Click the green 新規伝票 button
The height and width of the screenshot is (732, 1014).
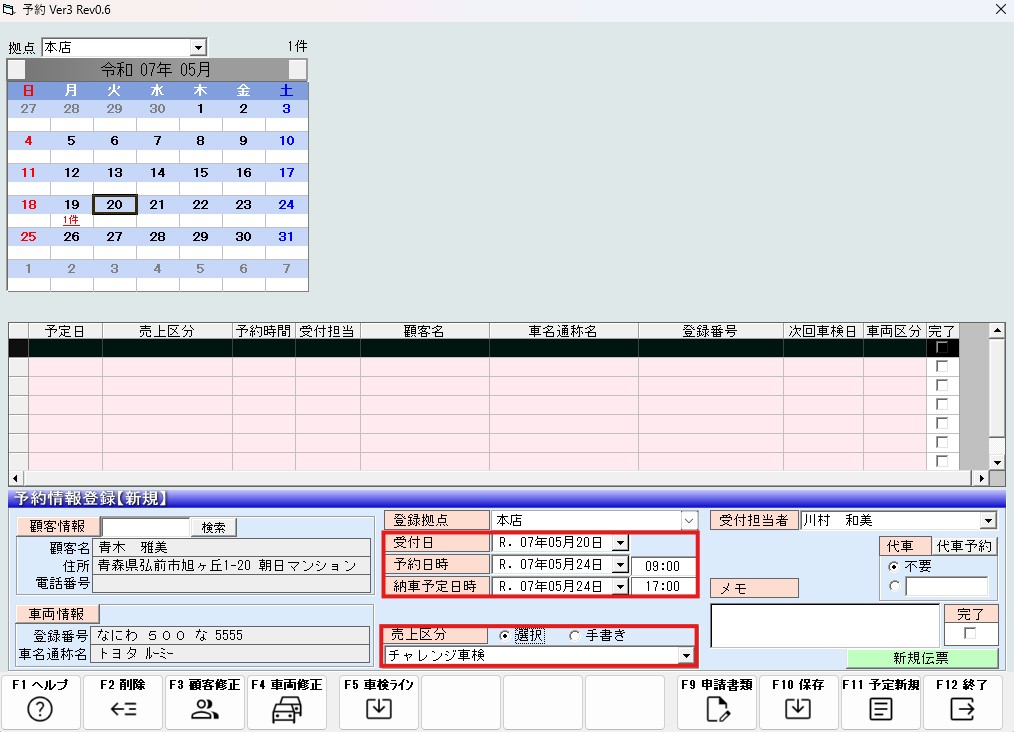coord(921,658)
